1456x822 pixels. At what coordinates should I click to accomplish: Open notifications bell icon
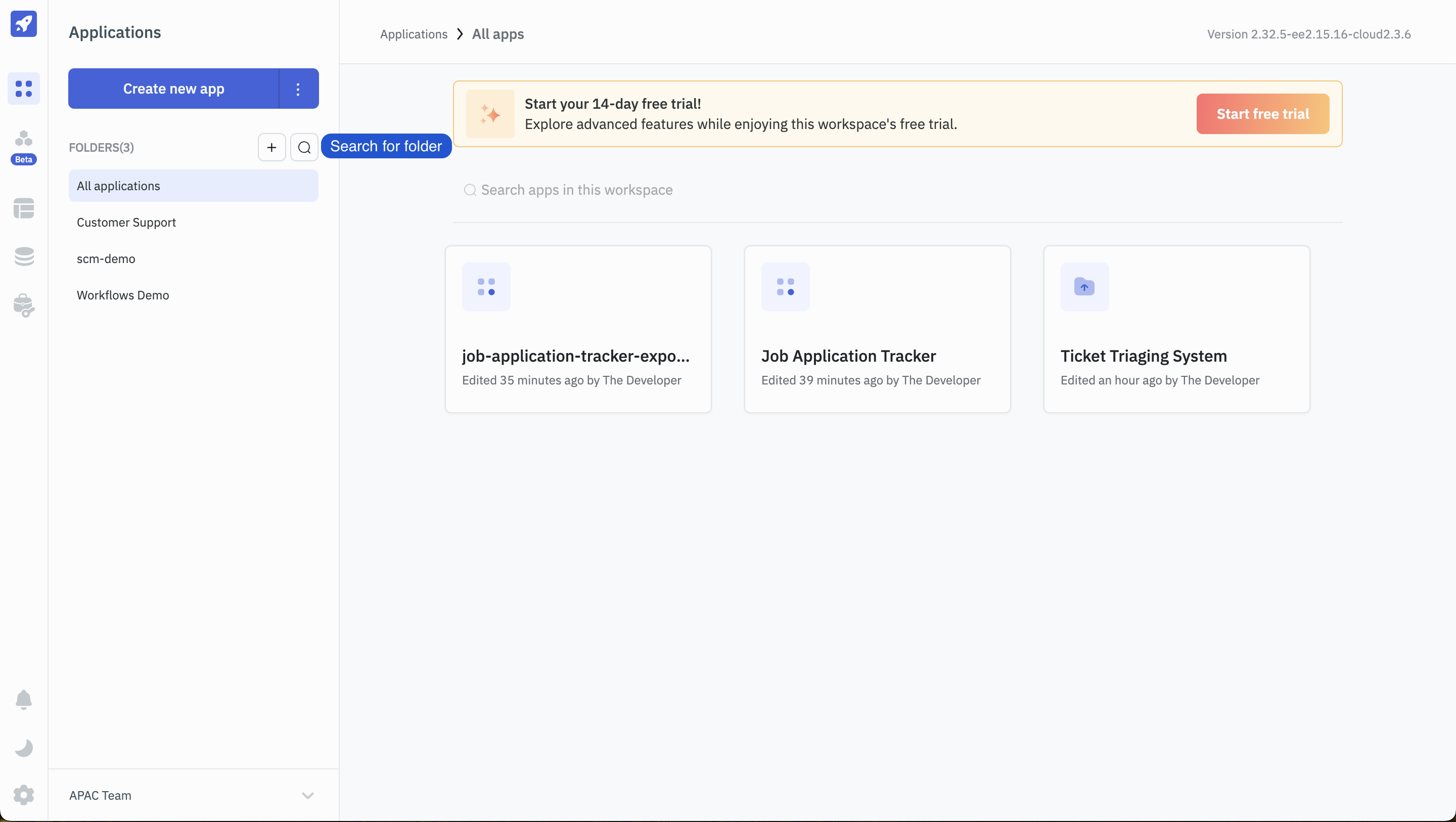[x=24, y=700]
